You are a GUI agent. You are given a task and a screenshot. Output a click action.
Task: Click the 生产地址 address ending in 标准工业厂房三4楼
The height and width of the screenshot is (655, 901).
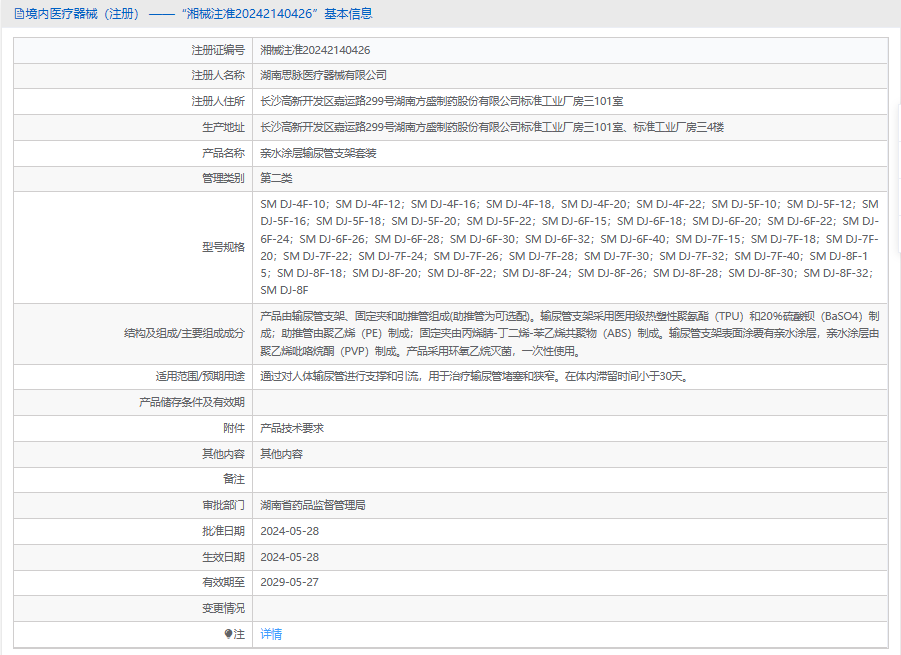pos(492,127)
